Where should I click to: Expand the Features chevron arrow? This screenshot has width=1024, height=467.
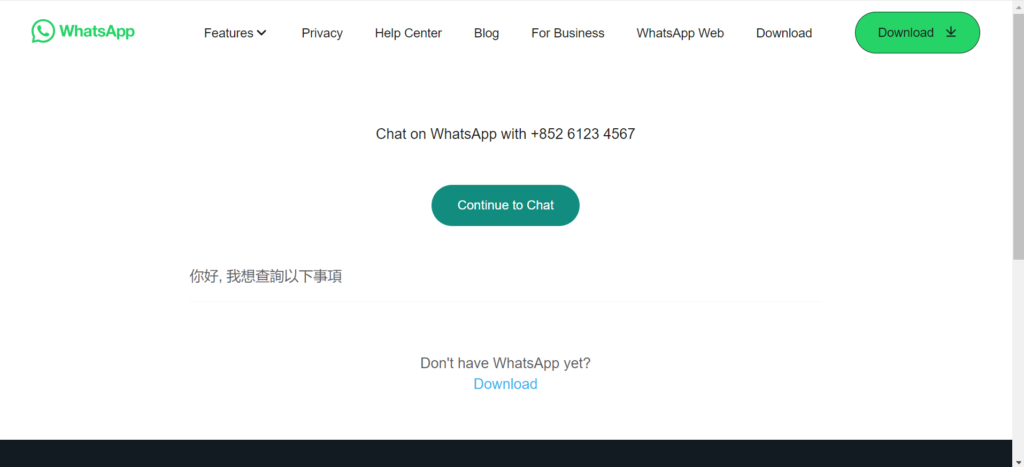point(262,33)
